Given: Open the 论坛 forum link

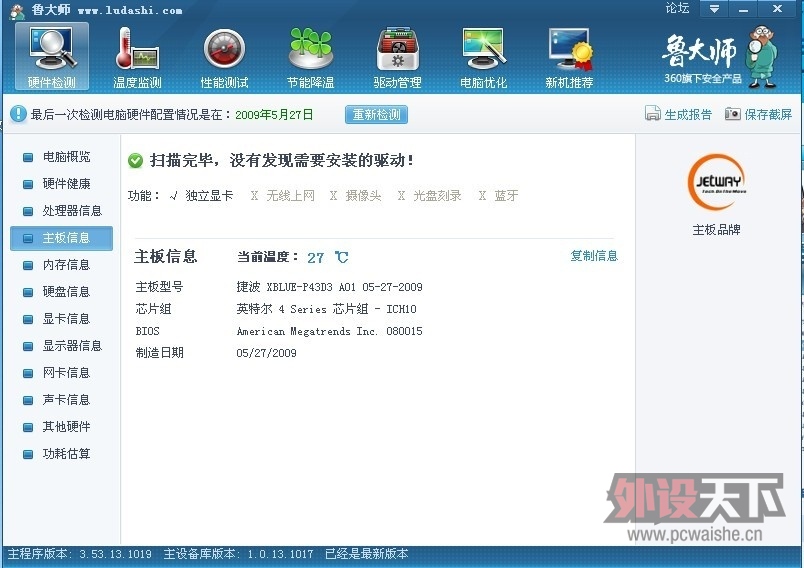Looking at the screenshot, I should [677, 8].
